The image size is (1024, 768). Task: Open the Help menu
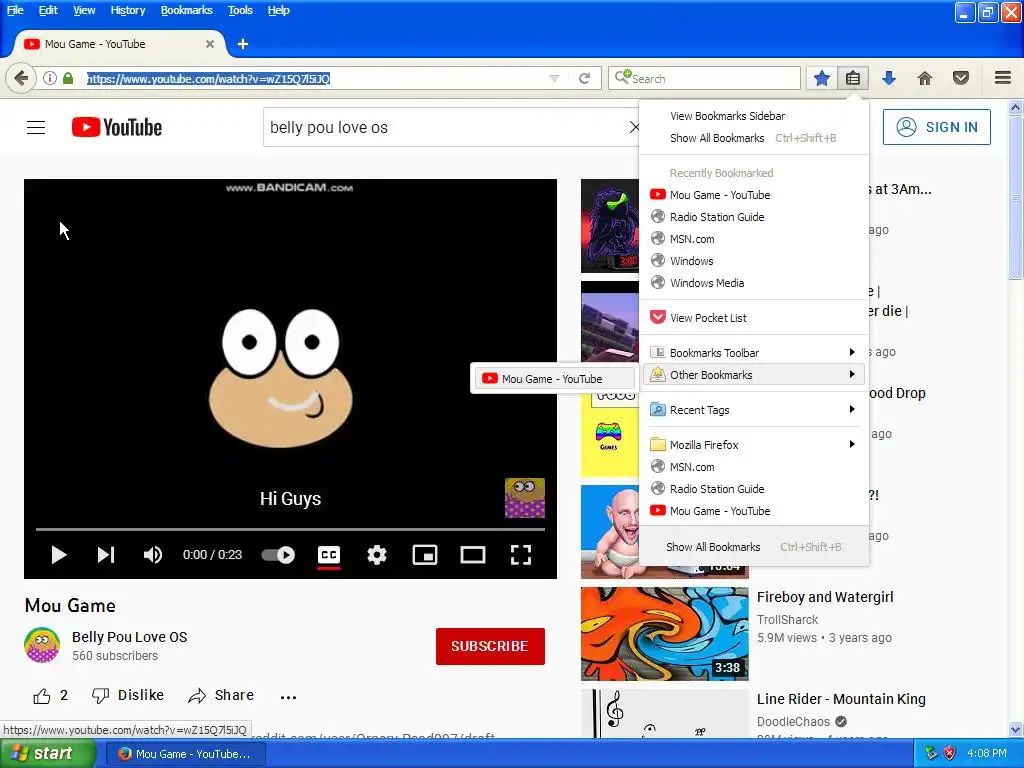278,10
